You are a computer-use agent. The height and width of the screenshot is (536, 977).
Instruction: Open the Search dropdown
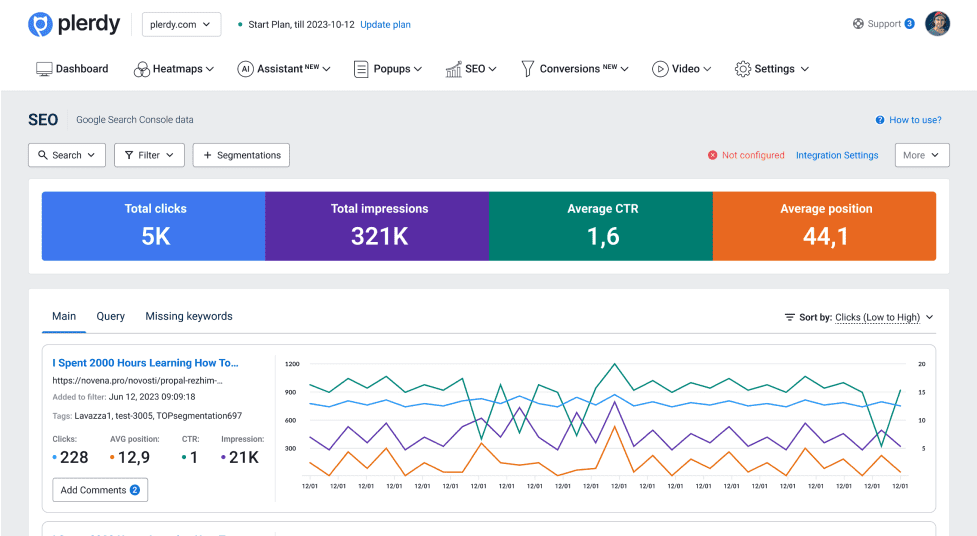(66, 155)
